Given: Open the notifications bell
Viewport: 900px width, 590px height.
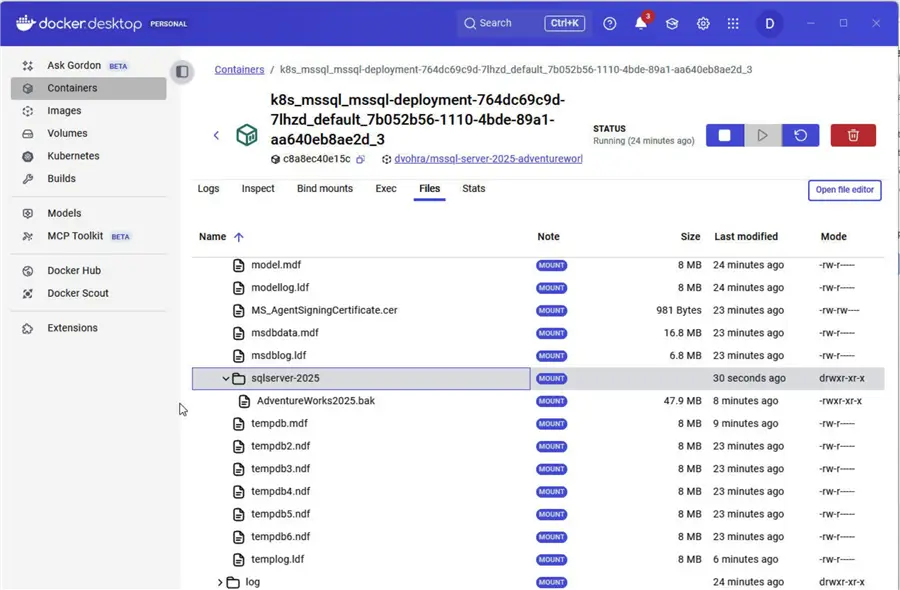Looking at the screenshot, I should click(x=641, y=24).
